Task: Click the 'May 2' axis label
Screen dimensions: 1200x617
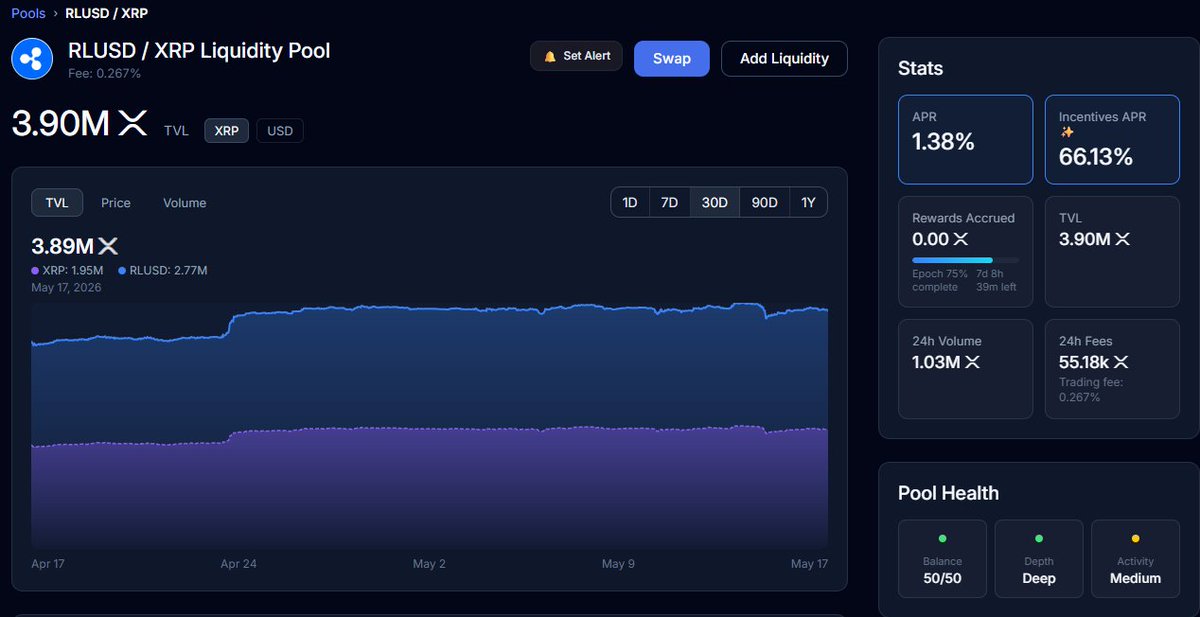Action: click(x=429, y=564)
